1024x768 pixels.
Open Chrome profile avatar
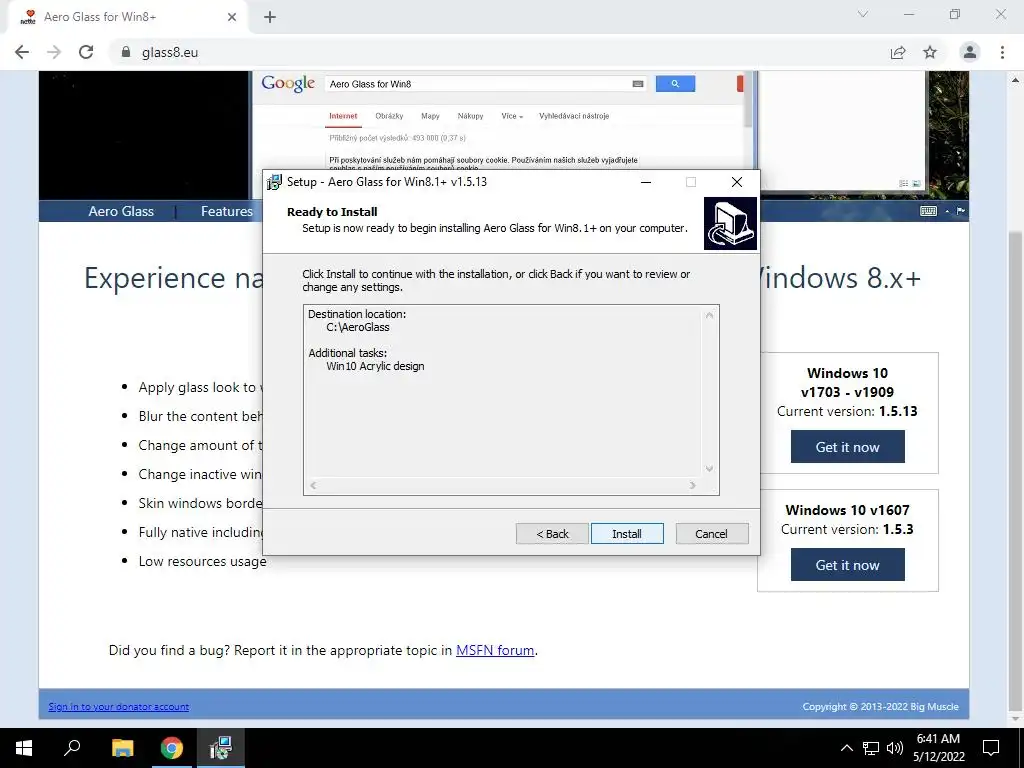970,52
